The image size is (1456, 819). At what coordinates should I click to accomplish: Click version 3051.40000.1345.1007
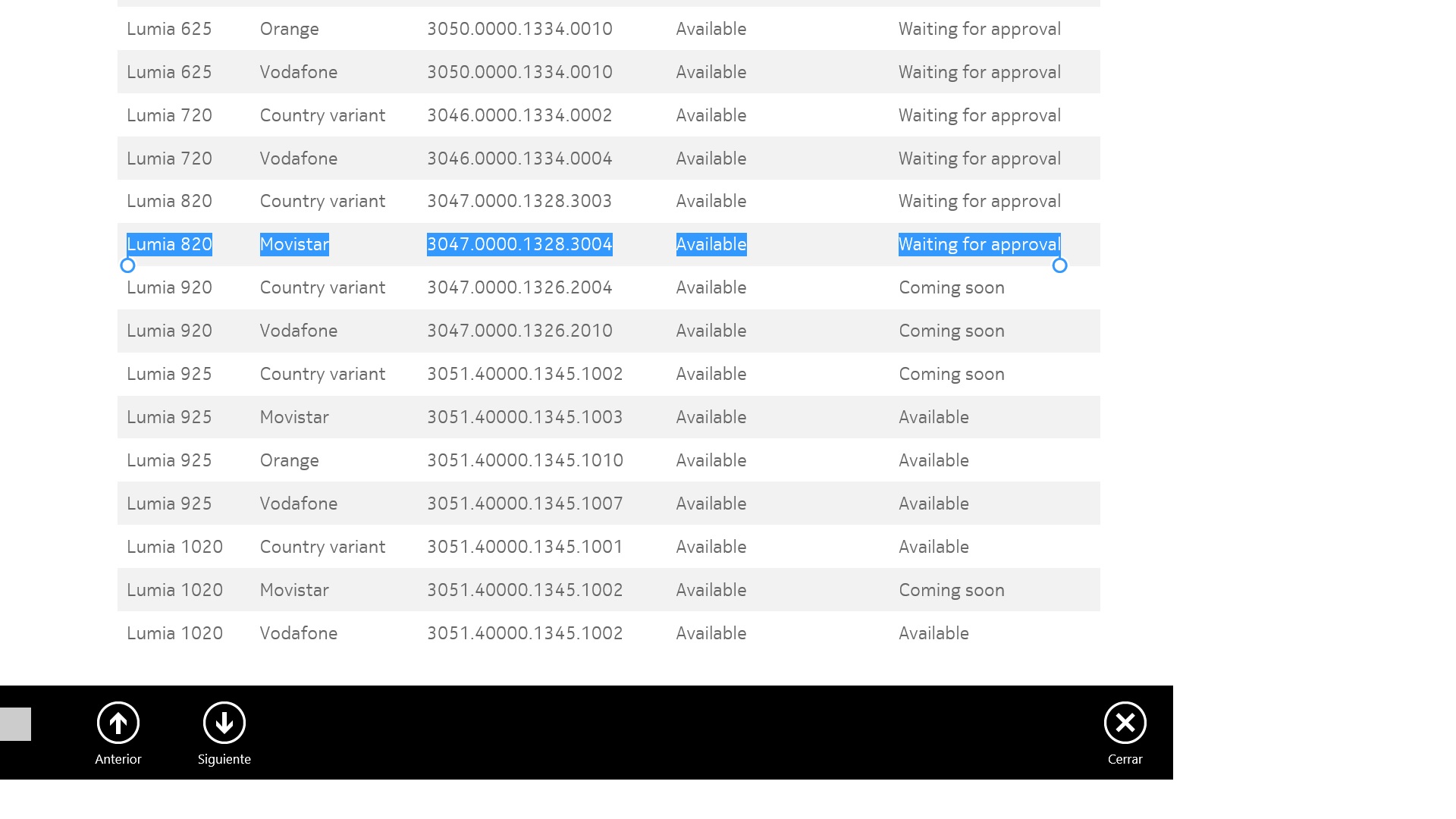pos(525,504)
